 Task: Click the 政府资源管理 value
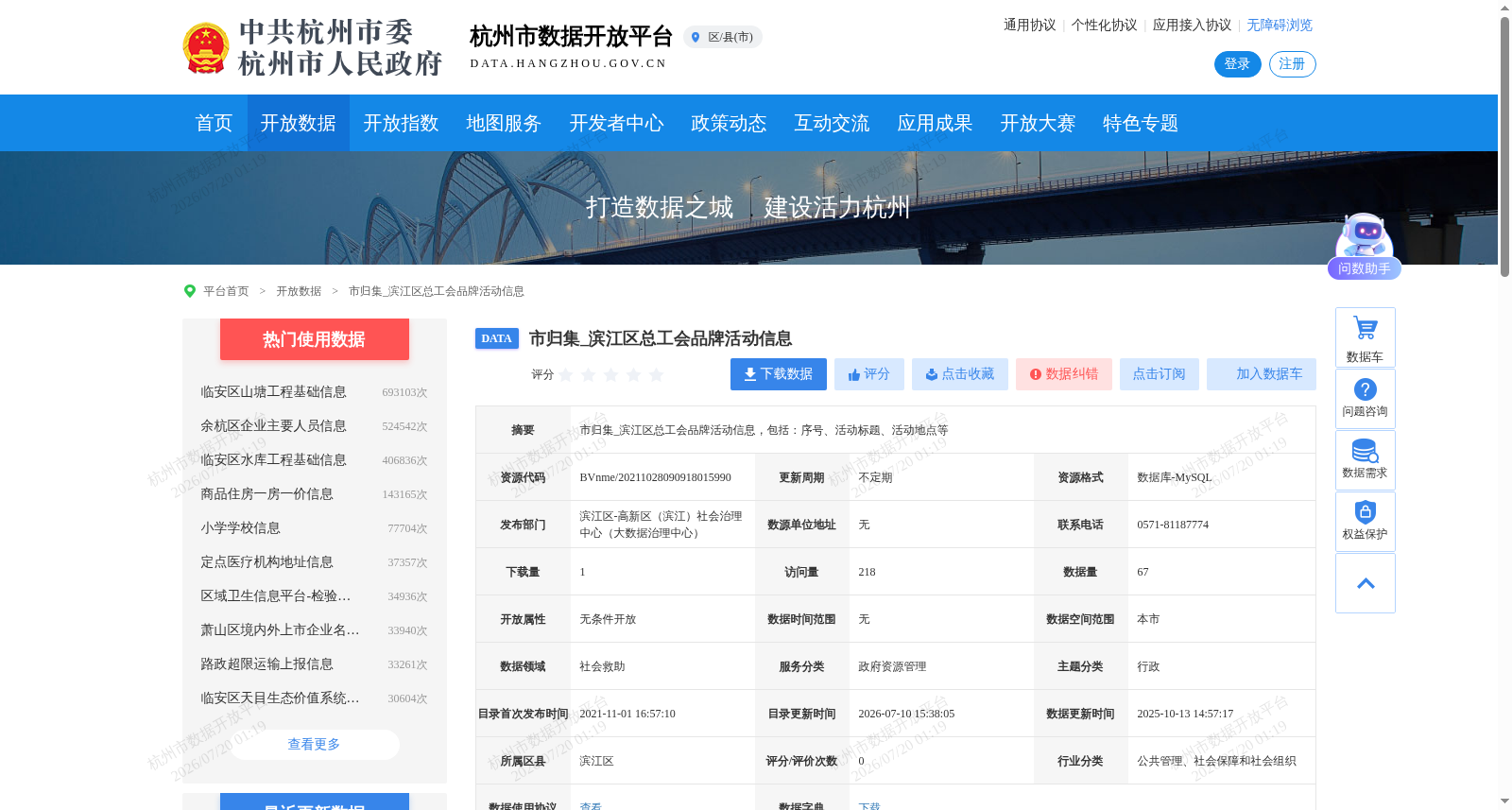pyautogui.click(x=892, y=666)
